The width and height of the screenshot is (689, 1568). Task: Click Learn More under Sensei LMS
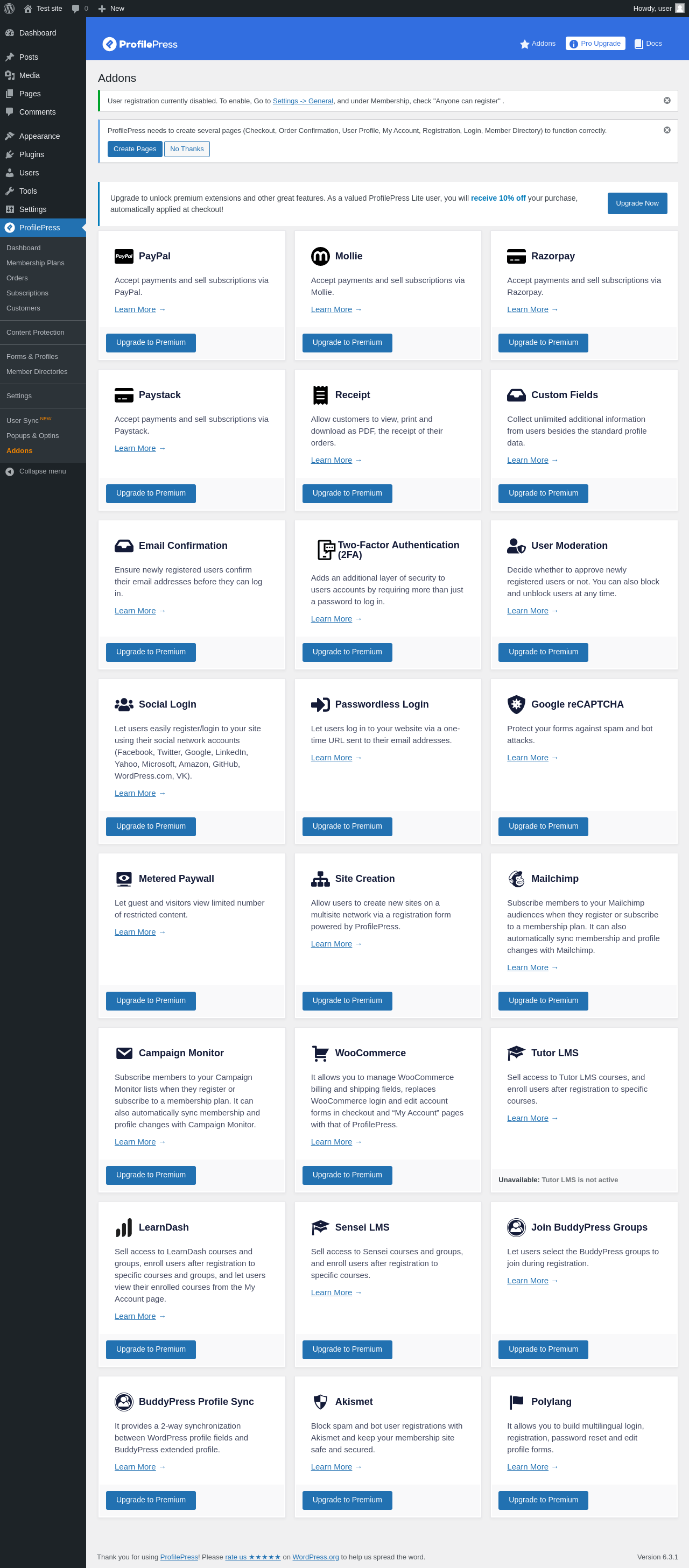(332, 1292)
